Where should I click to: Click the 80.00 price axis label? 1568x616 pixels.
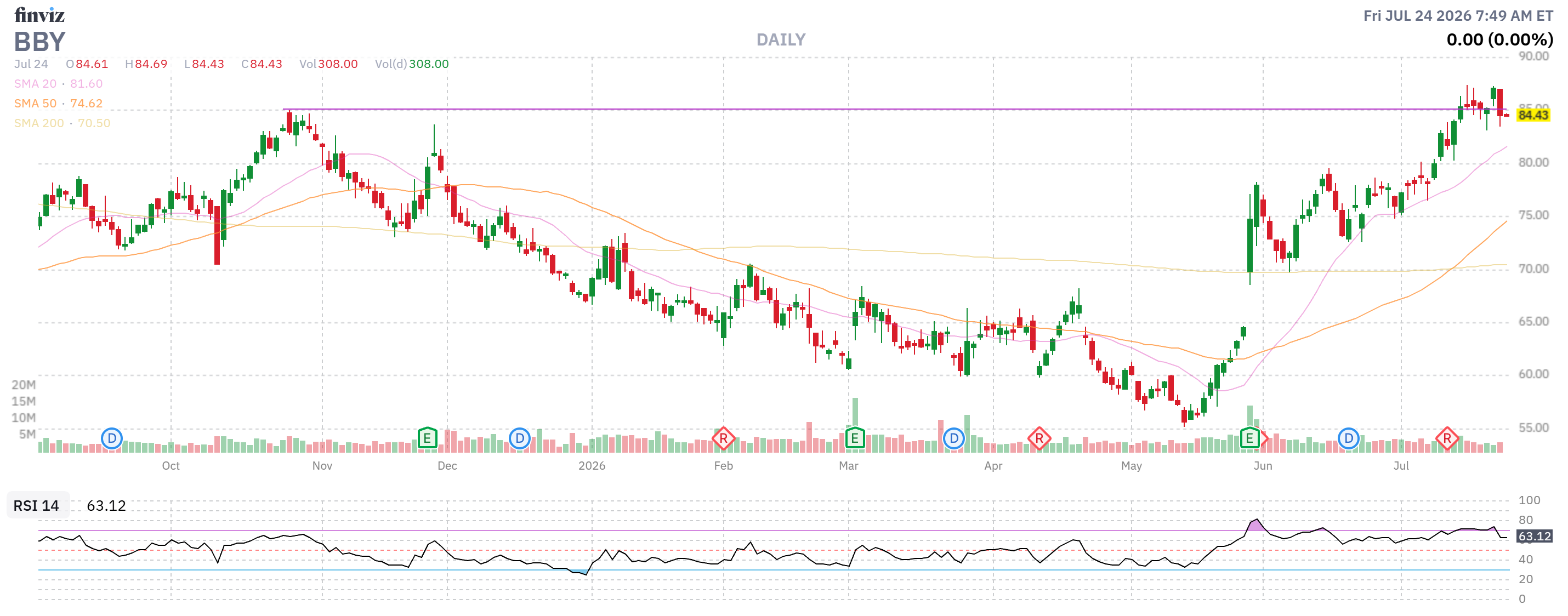tap(1533, 163)
